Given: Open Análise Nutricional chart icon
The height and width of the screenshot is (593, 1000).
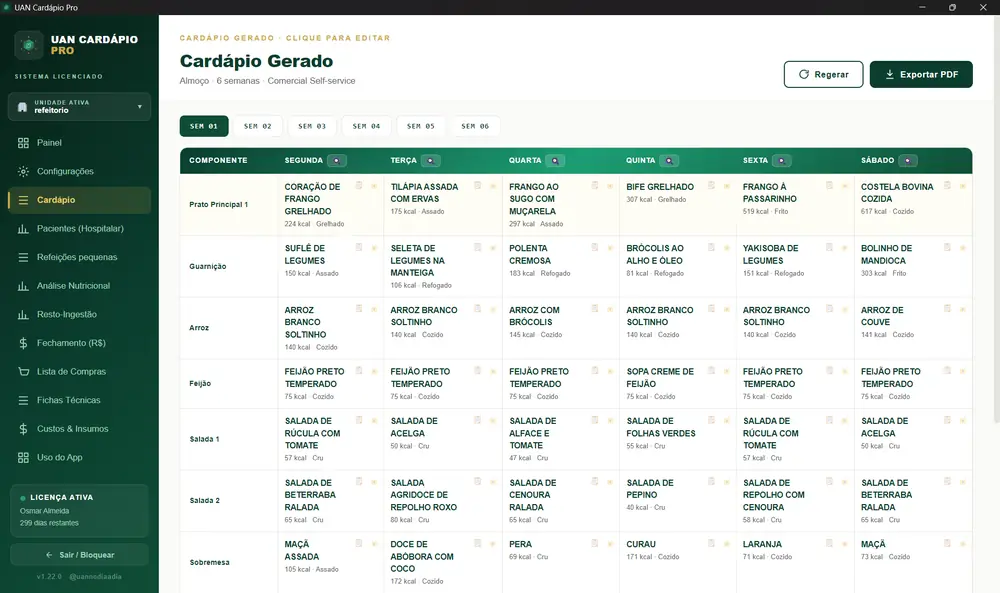Looking at the screenshot, I should point(24,286).
